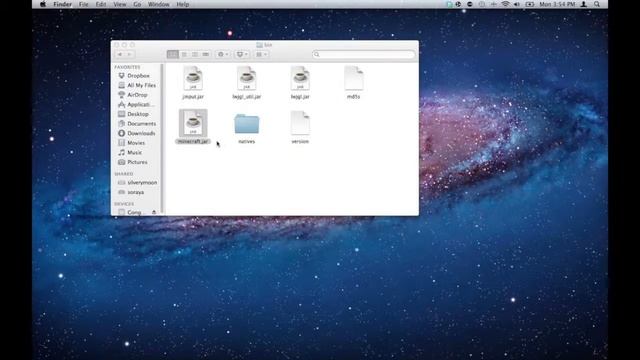Switch to column view
Image resolution: width=640 pixels, height=360 pixels.
pos(195,54)
